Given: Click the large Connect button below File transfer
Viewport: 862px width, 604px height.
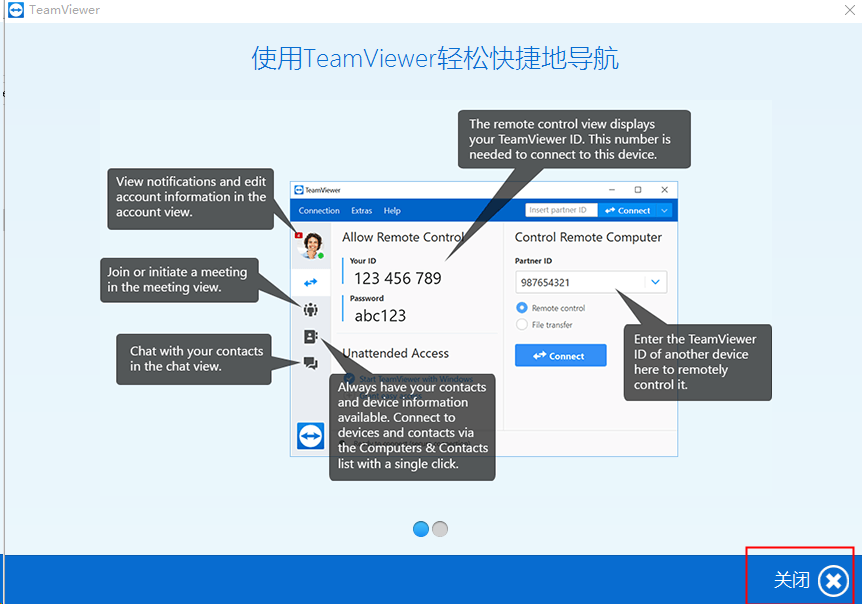Looking at the screenshot, I should [561, 356].
